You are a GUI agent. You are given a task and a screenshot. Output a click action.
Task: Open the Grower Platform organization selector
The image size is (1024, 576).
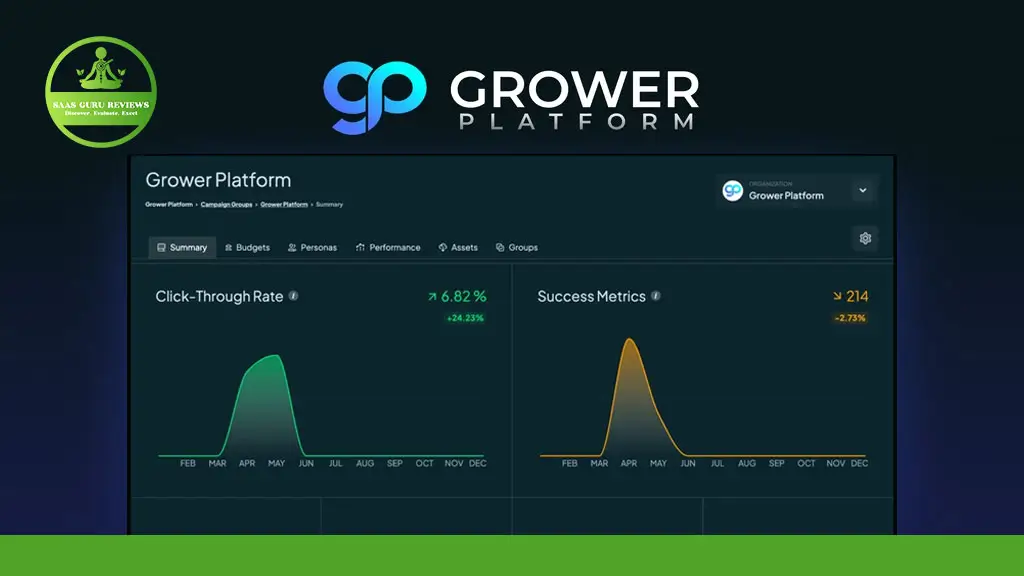pyautogui.click(x=795, y=191)
